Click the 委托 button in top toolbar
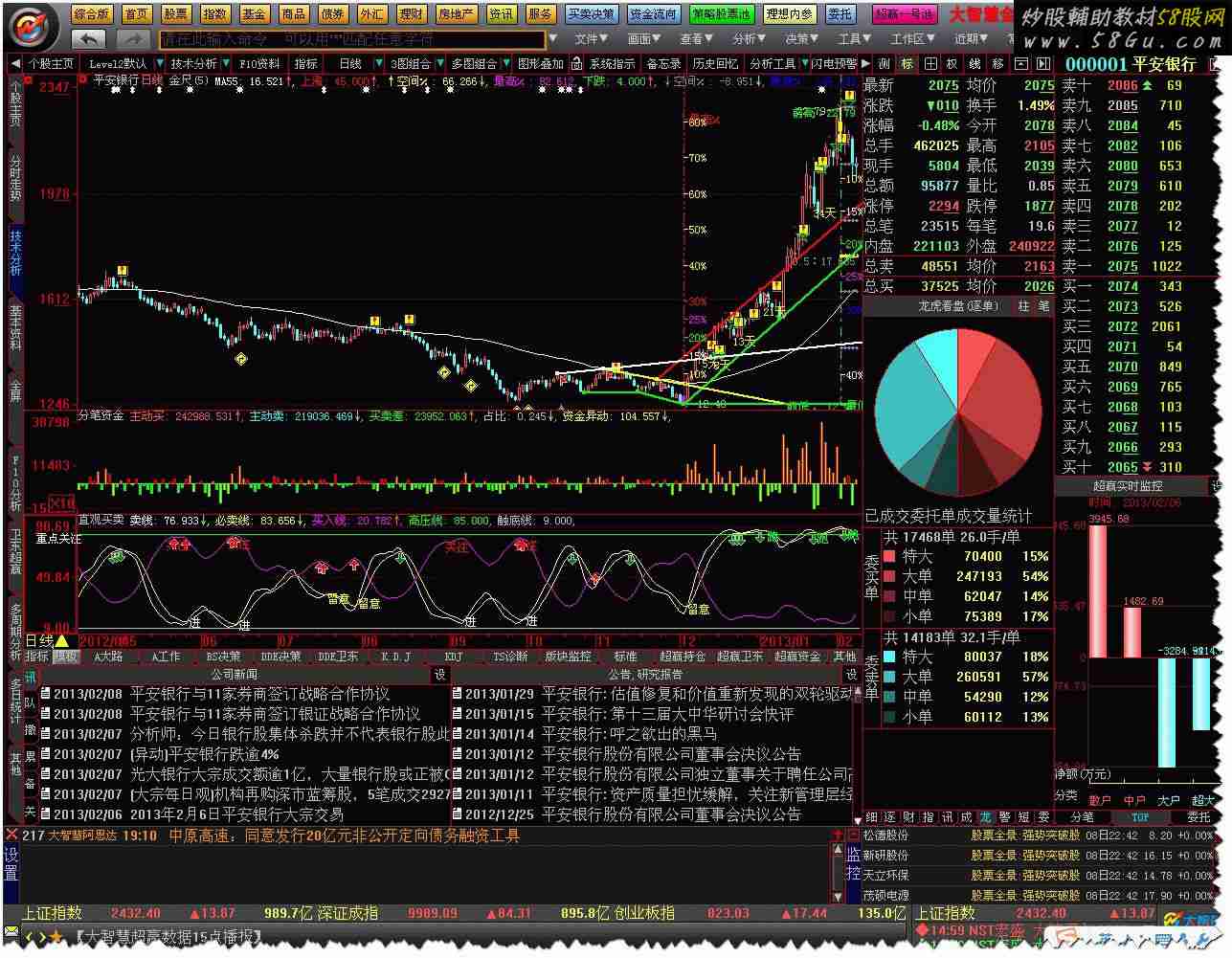 [840, 14]
